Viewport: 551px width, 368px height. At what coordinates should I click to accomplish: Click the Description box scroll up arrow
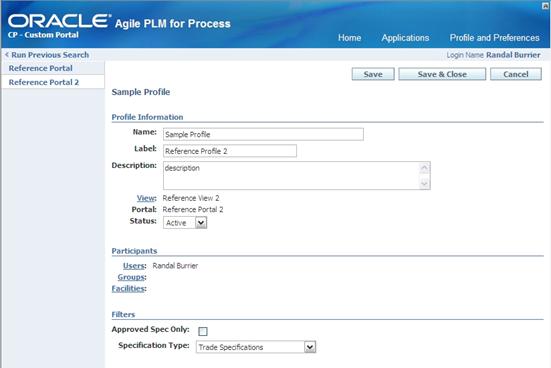(x=424, y=168)
